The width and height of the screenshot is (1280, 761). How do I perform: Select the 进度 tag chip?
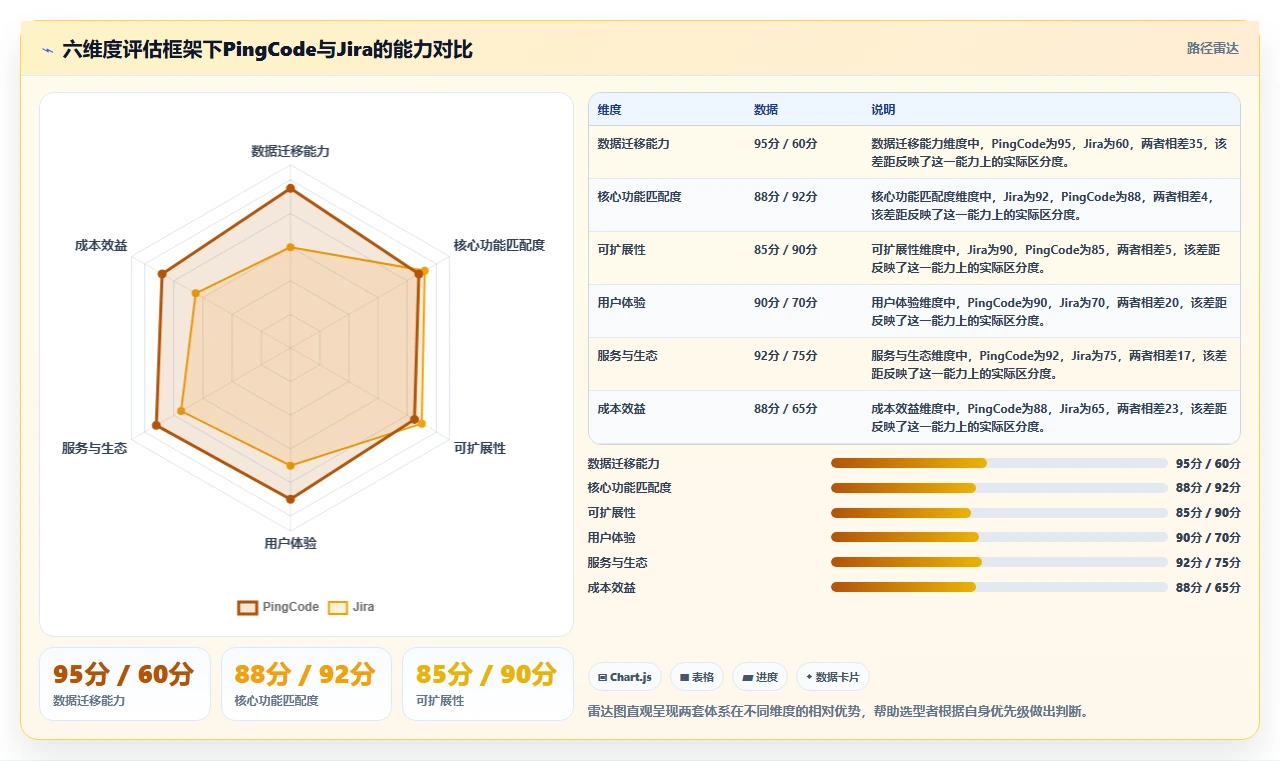(760, 677)
